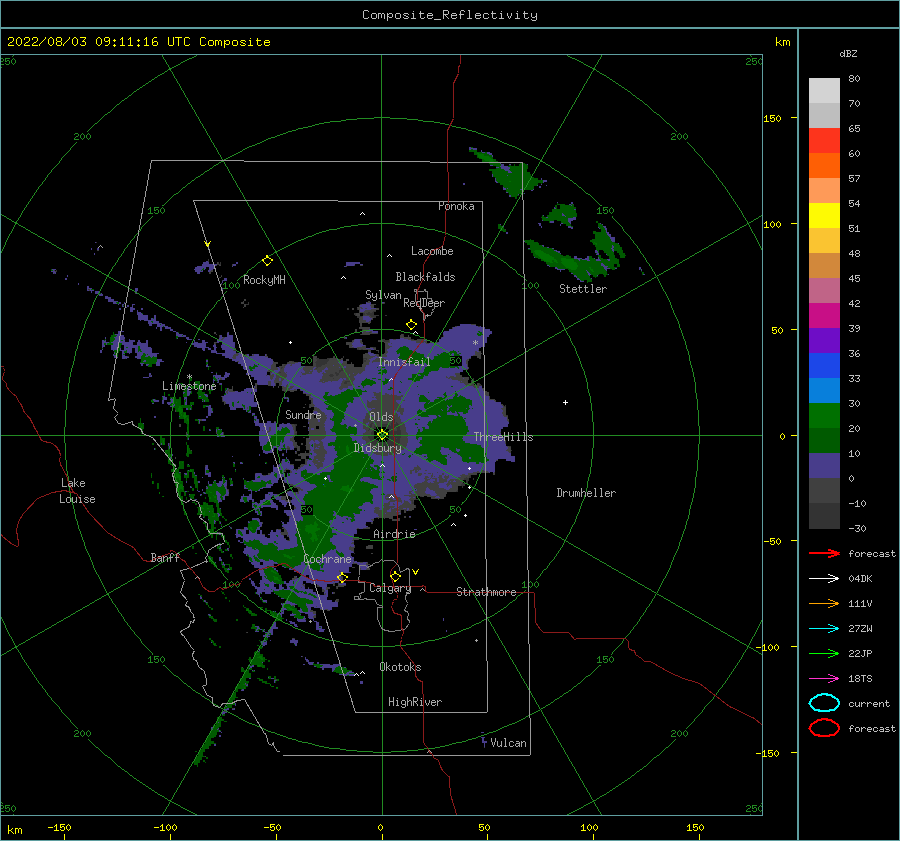This screenshot has width=900, height=841.
Task: Click the Ponoka town label
Action: [456, 206]
